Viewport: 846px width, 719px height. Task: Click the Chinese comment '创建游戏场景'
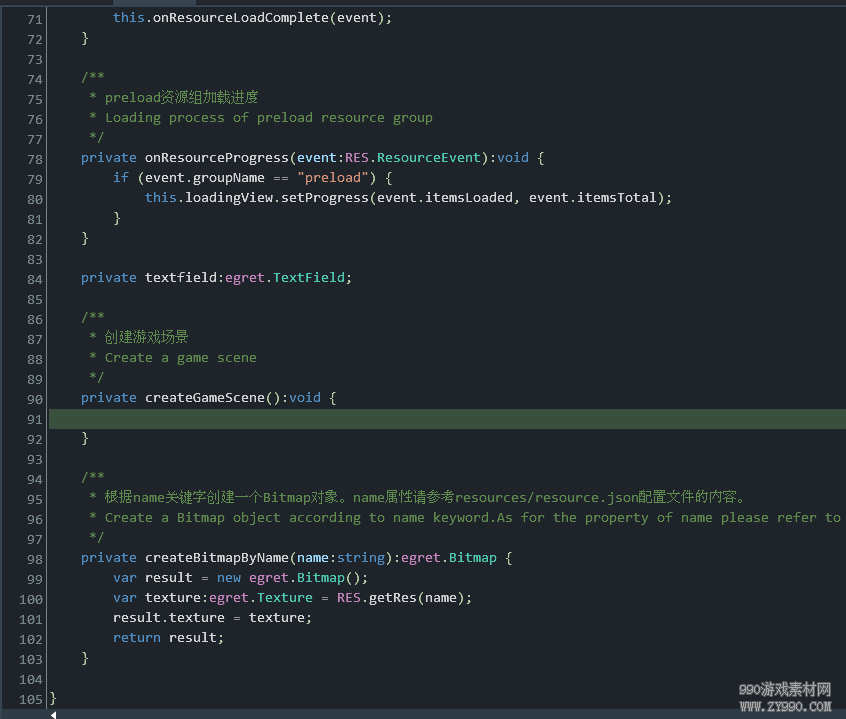coord(146,337)
